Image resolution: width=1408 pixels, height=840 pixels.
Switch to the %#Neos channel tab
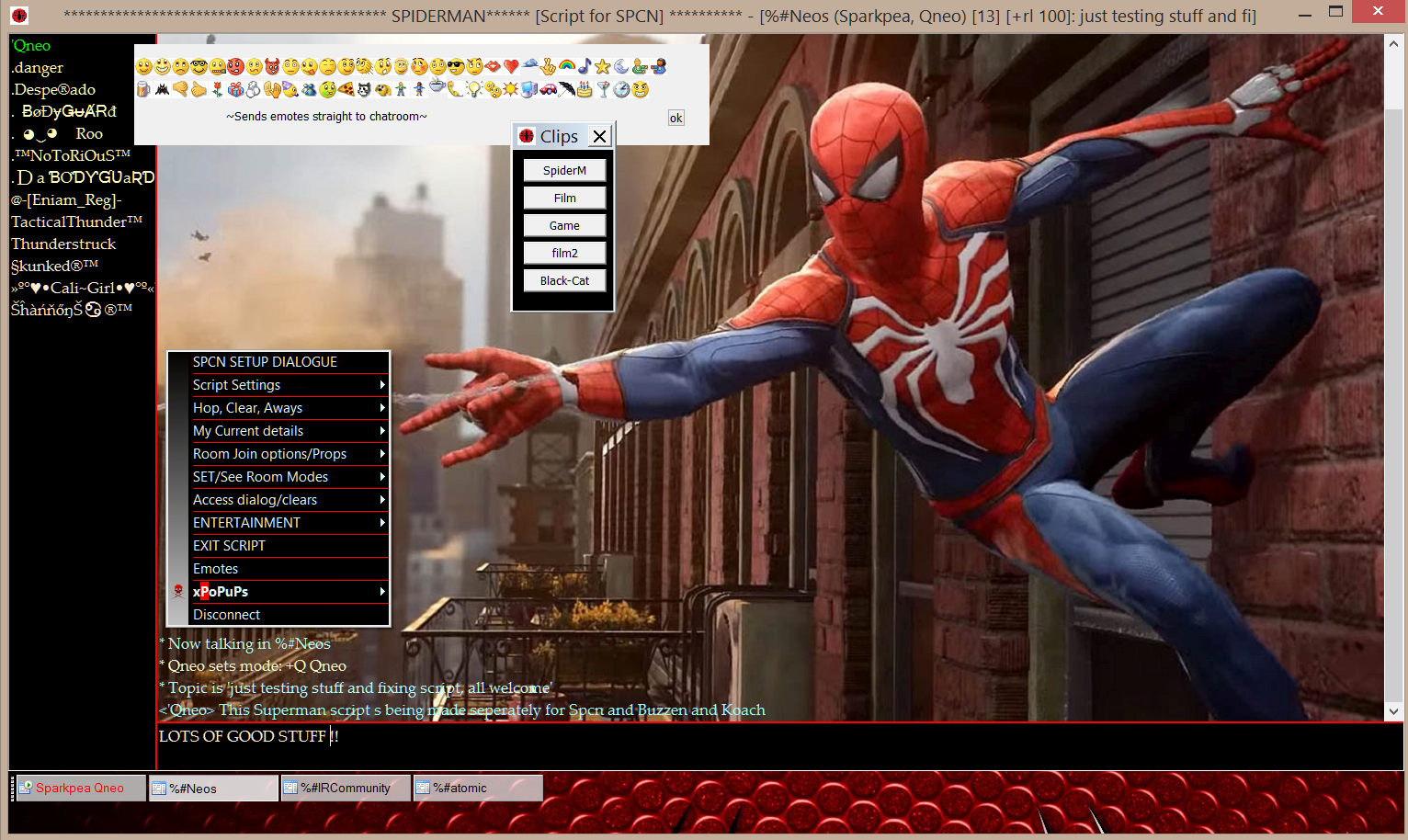click(213, 788)
